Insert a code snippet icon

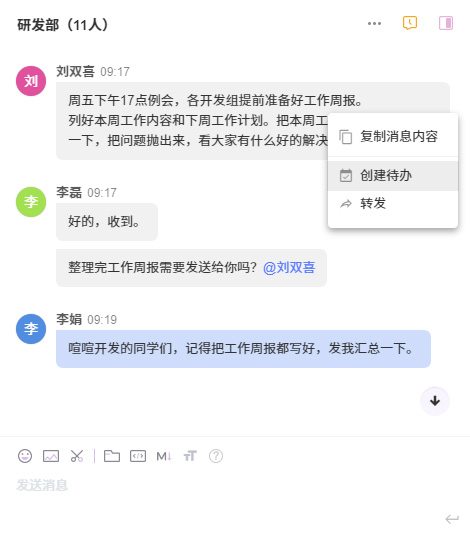pyautogui.click(x=138, y=456)
